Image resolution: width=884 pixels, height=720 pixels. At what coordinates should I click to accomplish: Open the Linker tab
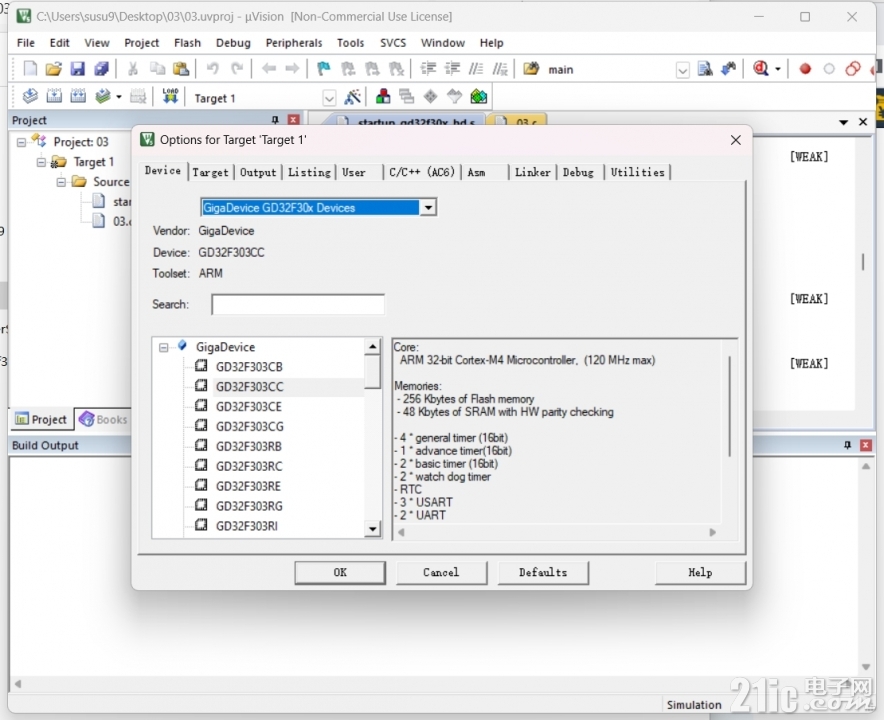(x=532, y=173)
